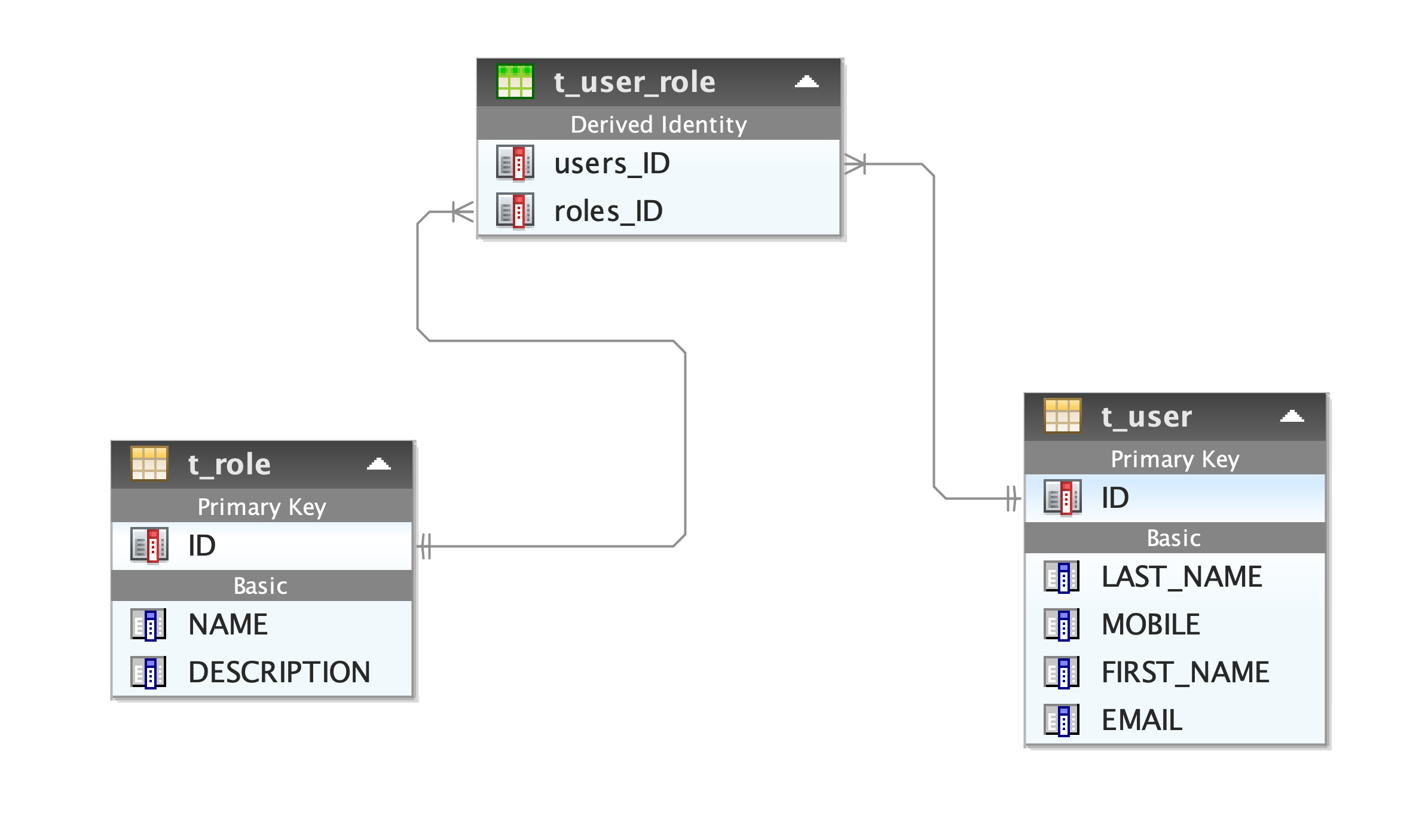Screen dimensions: 1413x840
Task: Collapse the t_role table
Action: (395, 470)
